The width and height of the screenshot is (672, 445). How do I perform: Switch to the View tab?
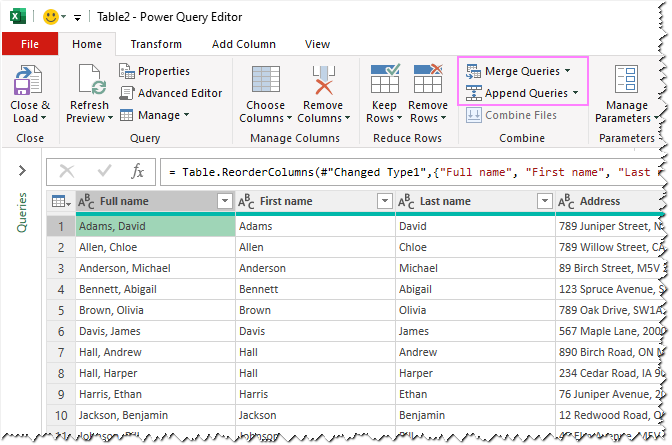point(317,44)
